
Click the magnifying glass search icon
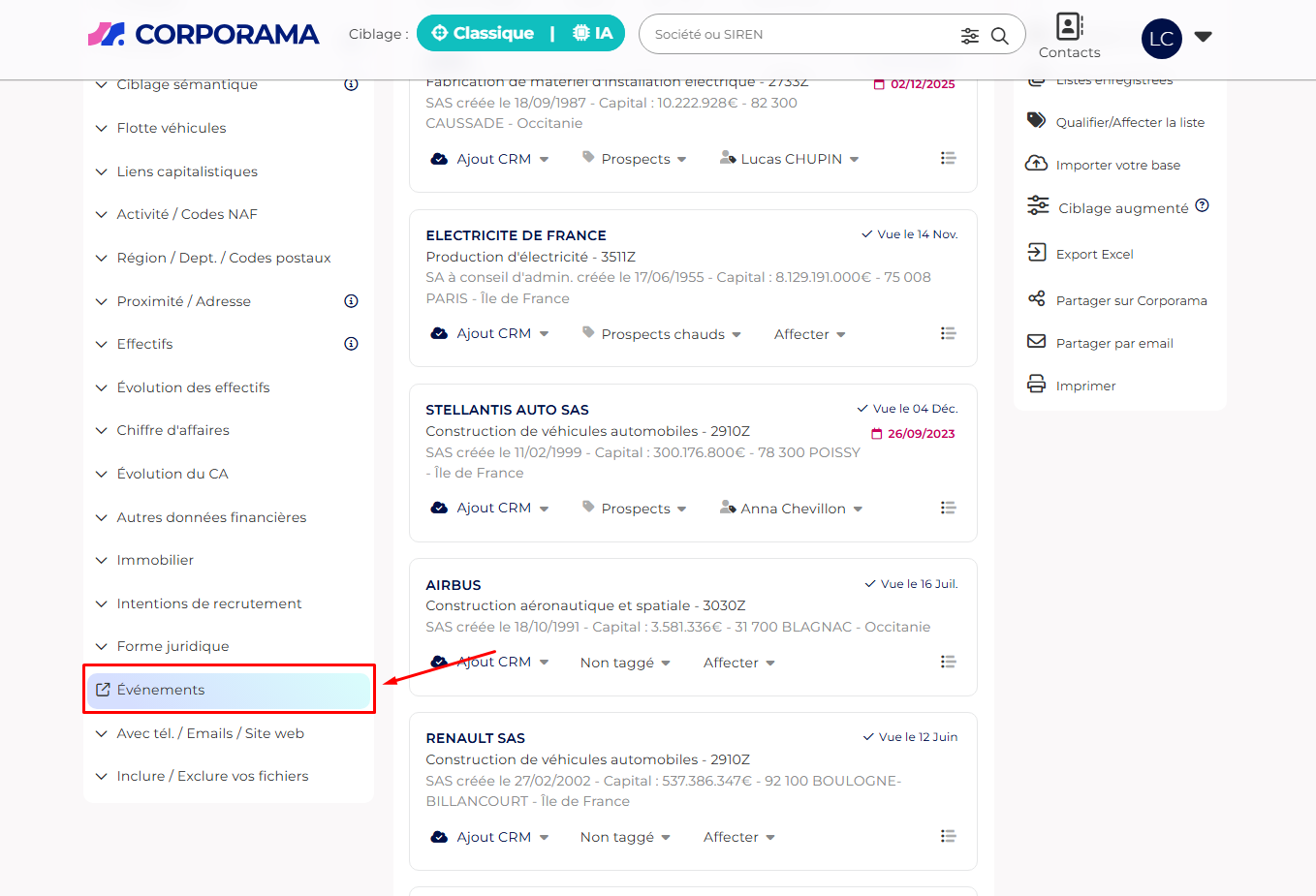click(1000, 36)
